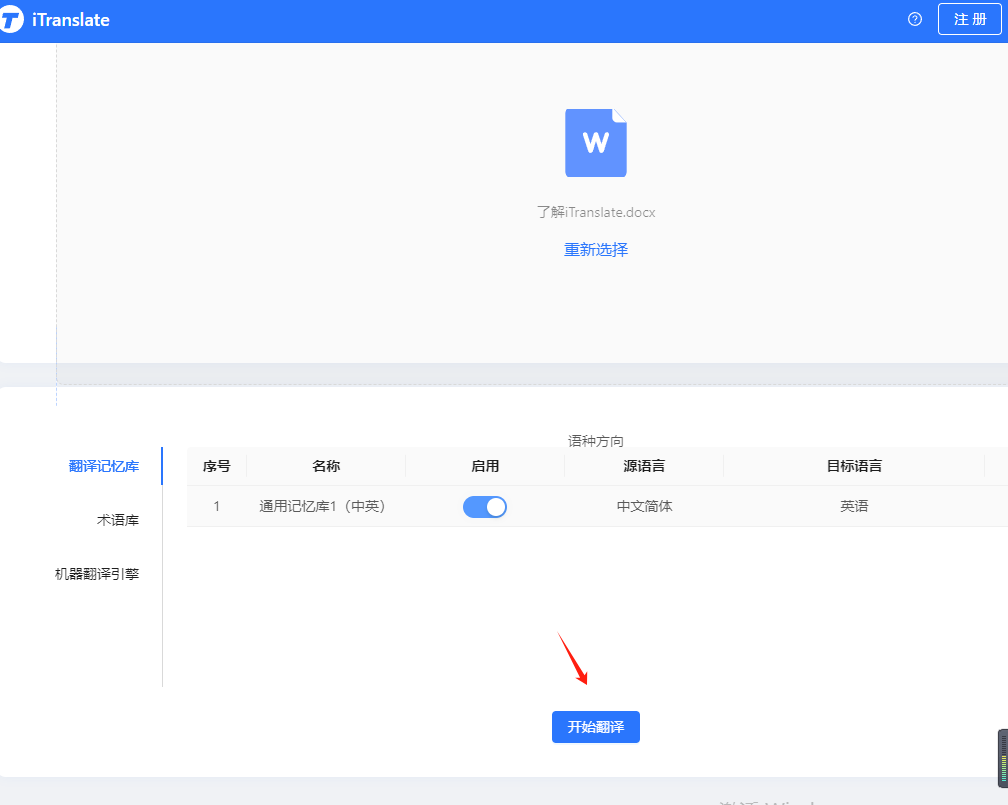The width and height of the screenshot is (1008, 805).
Task: Click the 语种方向 label
Action: [x=596, y=441]
